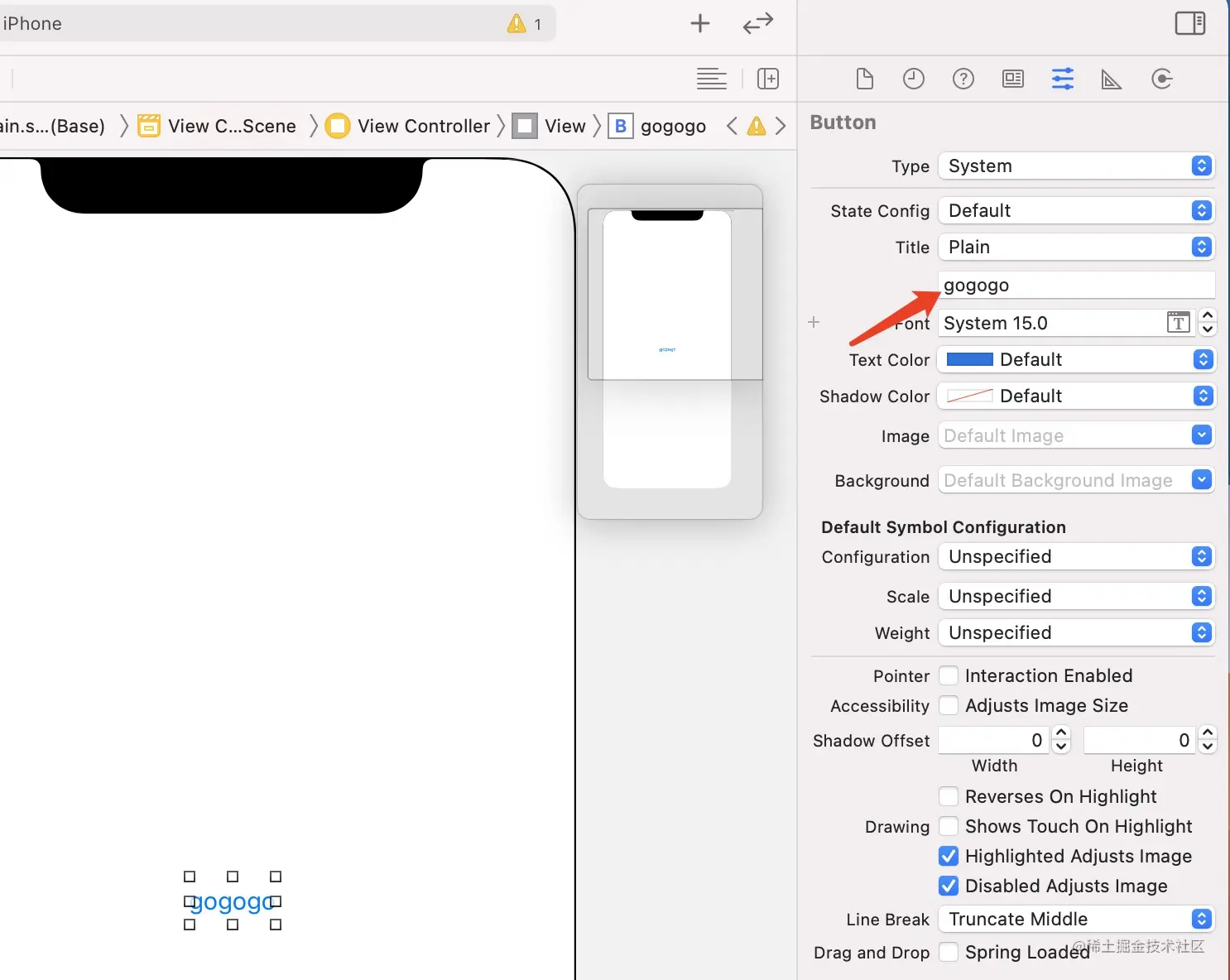
Task: Click the View Controller Scene storyboard icon
Action: click(x=149, y=126)
